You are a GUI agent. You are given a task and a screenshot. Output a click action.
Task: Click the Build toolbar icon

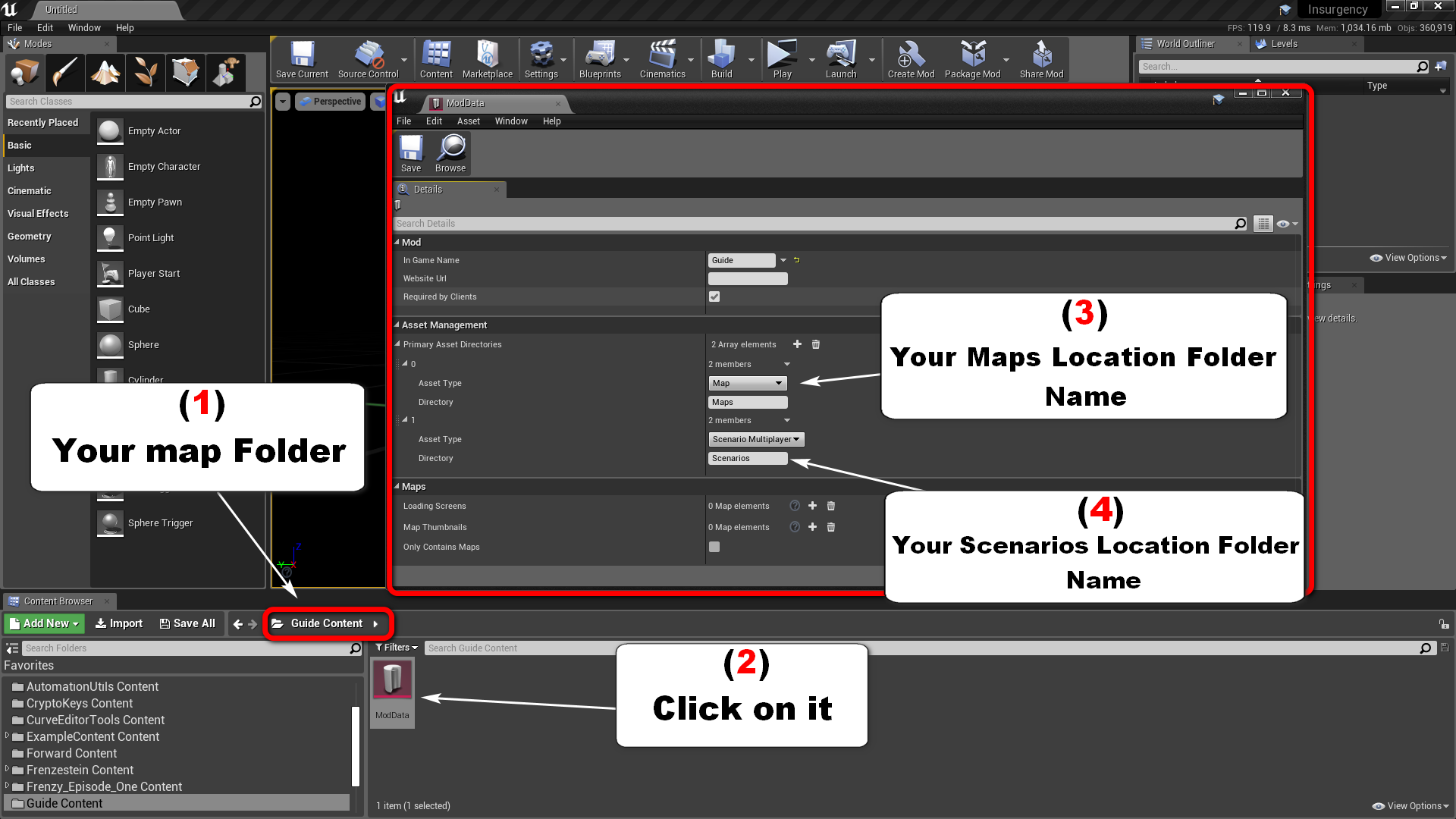(721, 59)
